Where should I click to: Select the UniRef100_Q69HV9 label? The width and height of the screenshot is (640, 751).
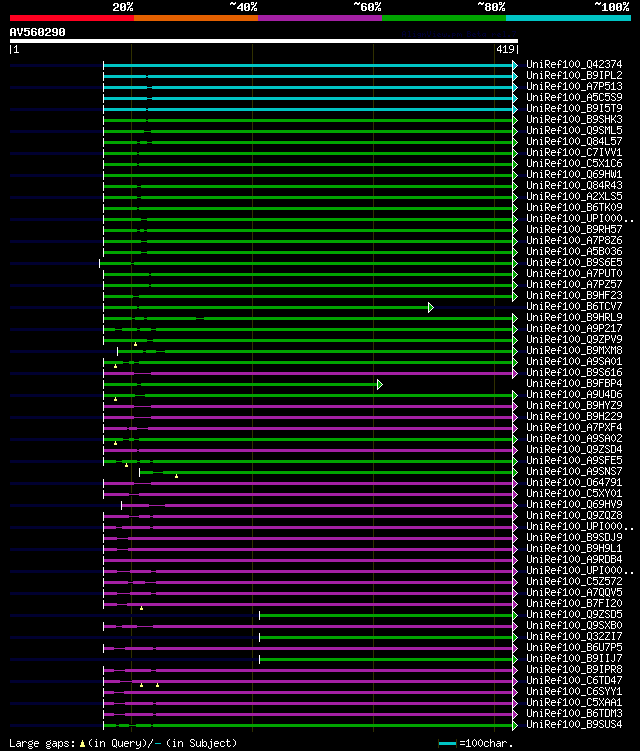pos(574,505)
